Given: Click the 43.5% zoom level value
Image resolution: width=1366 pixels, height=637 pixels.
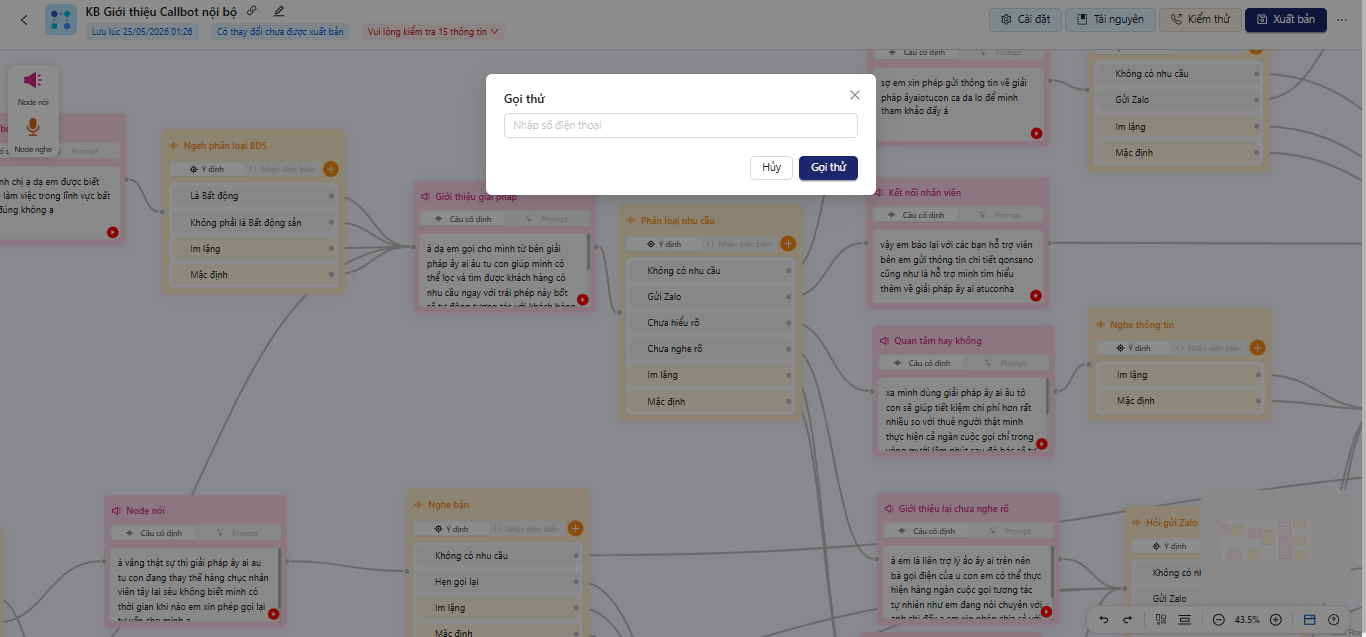Looking at the screenshot, I should 1247,620.
